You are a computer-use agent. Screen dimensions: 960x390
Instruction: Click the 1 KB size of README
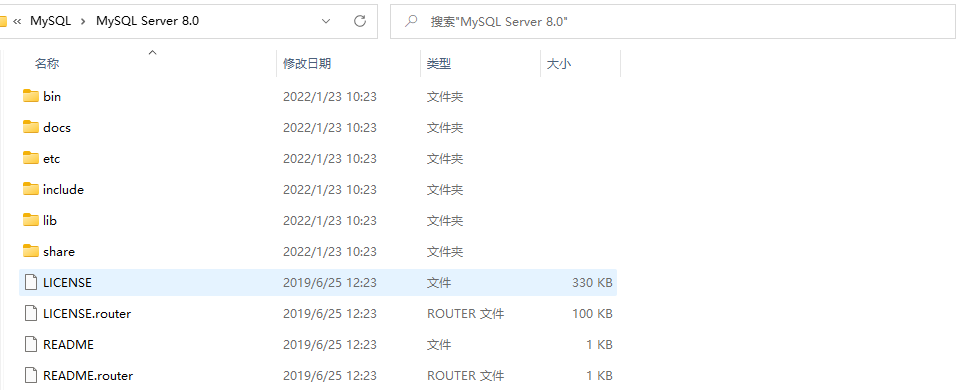(599, 345)
